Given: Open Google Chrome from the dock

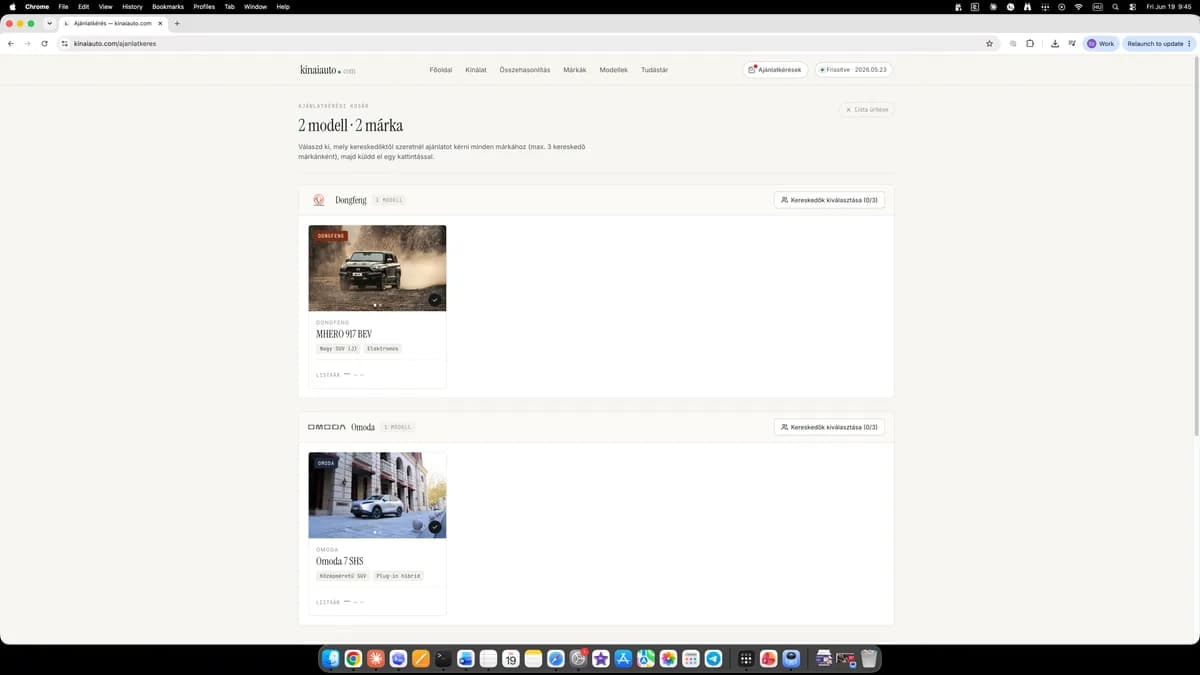Looking at the screenshot, I should click(x=353, y=659).
